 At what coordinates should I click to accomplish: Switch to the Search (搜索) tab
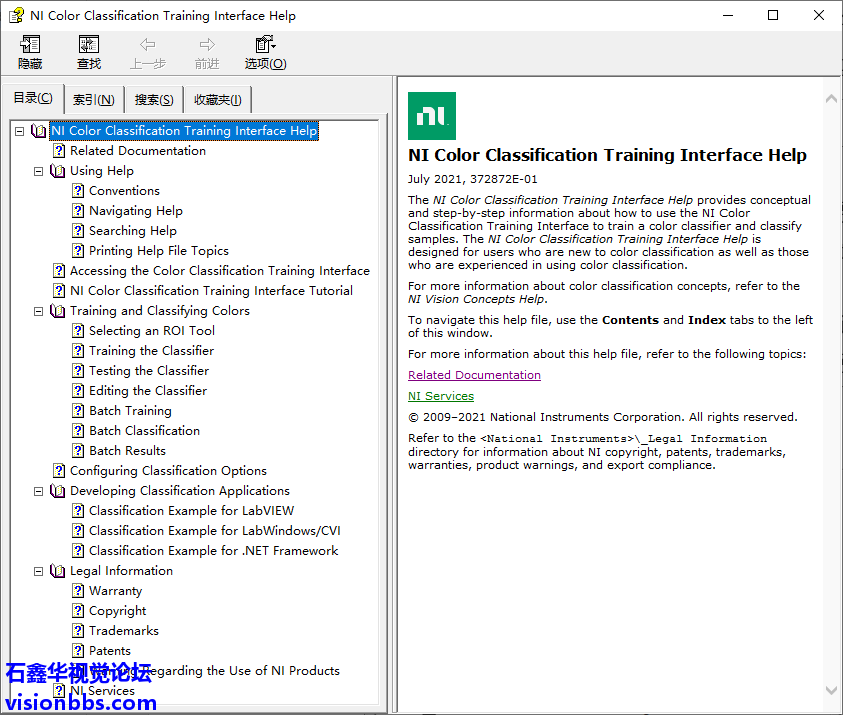click(x=154, y=100)
